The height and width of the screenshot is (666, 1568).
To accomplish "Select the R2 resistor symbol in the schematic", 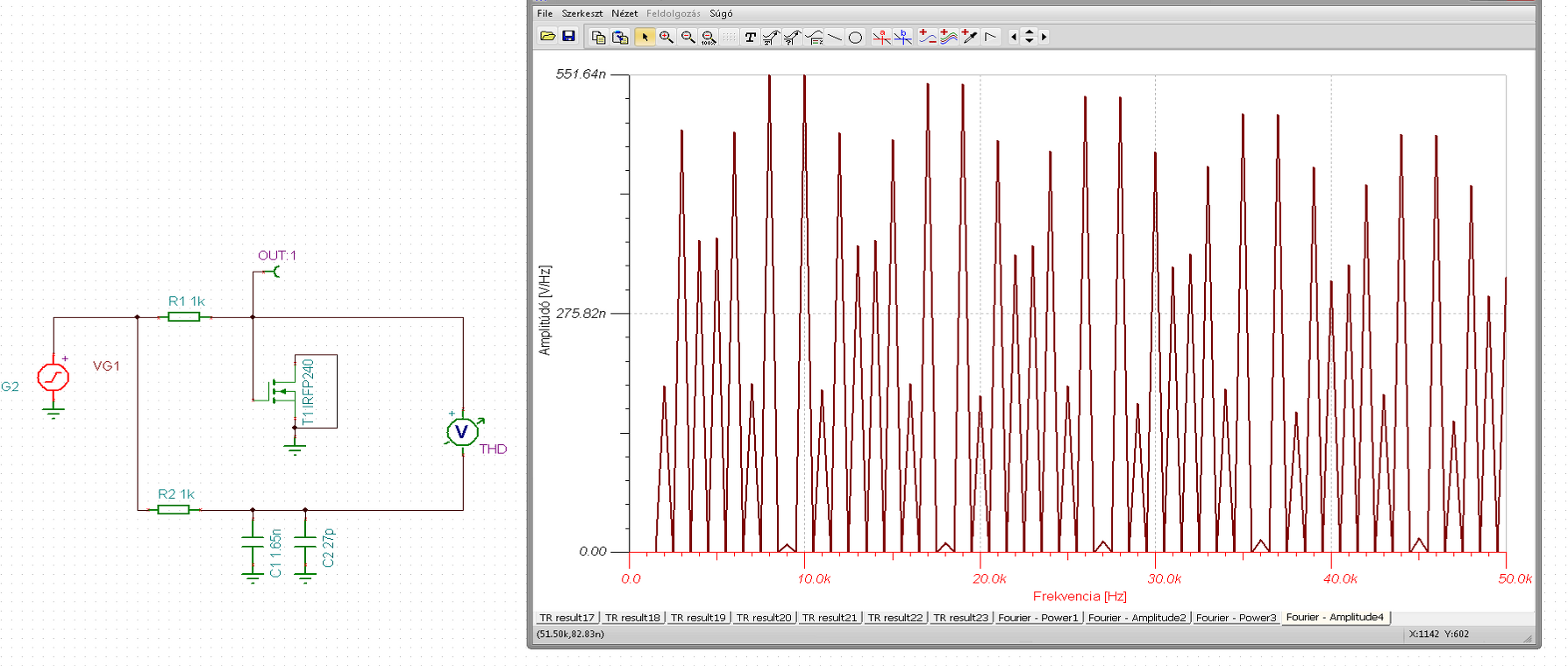I will (174, 509).
